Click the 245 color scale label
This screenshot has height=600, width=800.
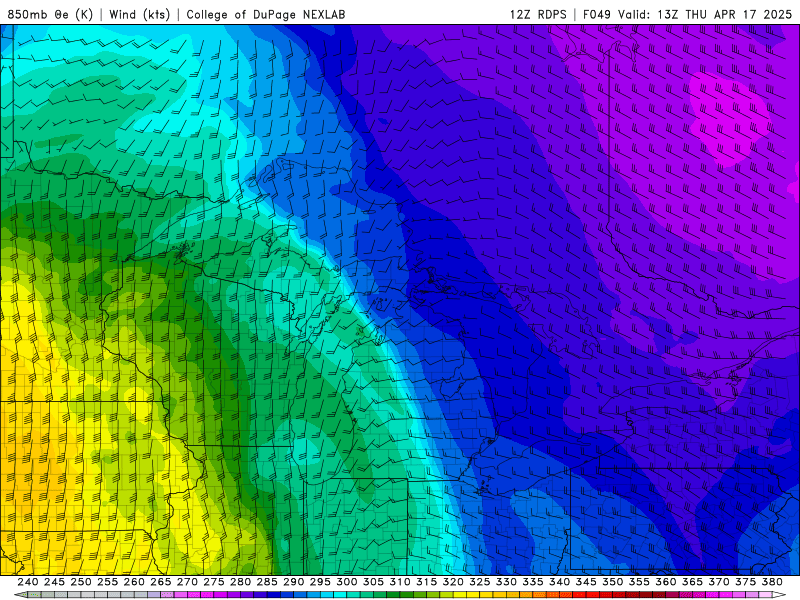pos(54,582)
